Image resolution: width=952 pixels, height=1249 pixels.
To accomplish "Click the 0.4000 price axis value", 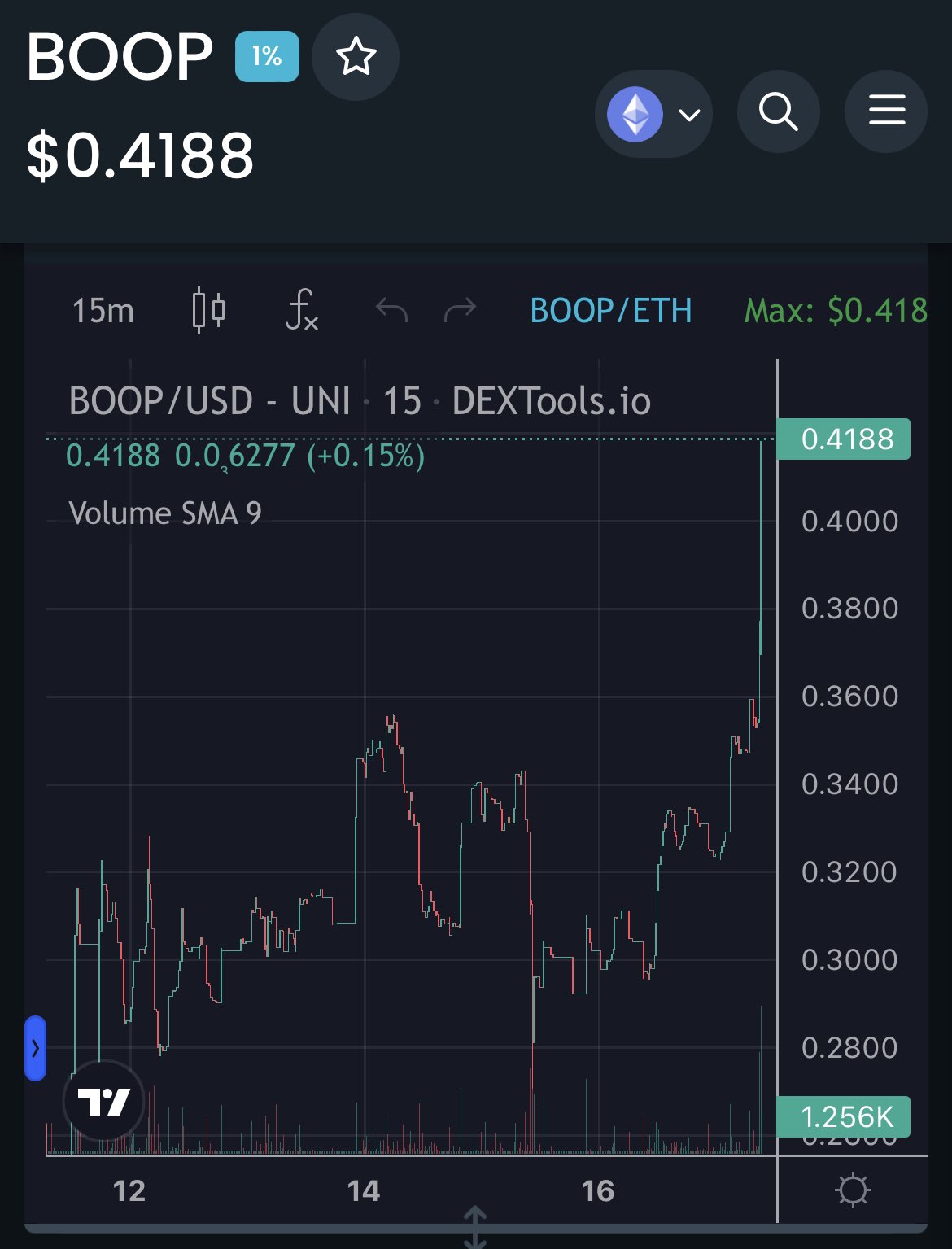I will point(849,522).
